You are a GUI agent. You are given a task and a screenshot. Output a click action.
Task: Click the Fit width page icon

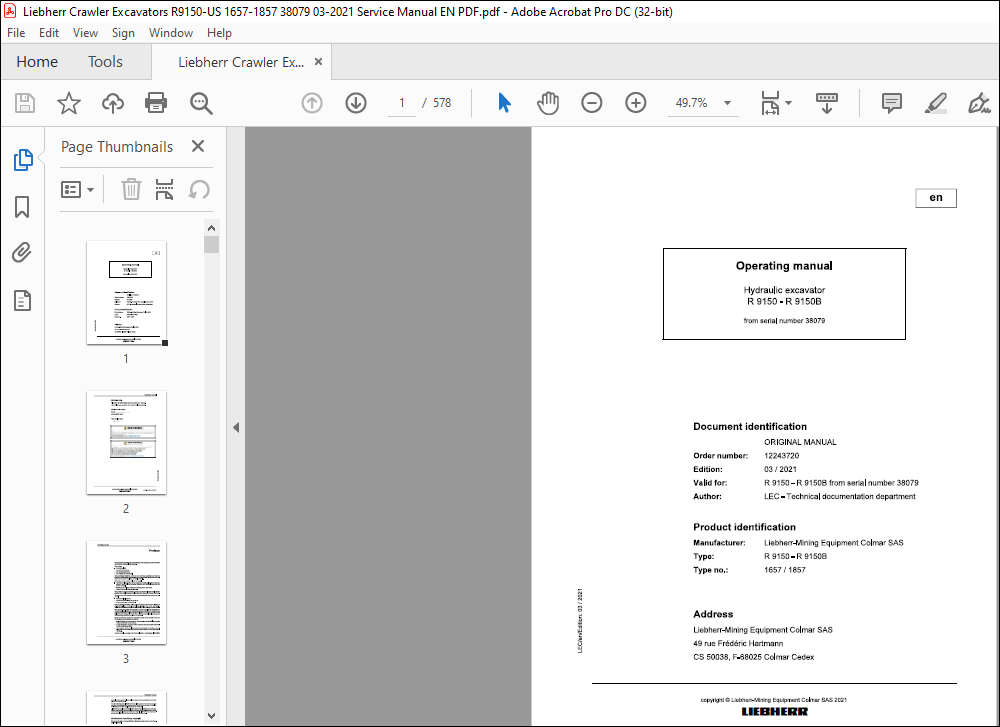[770, 103]
